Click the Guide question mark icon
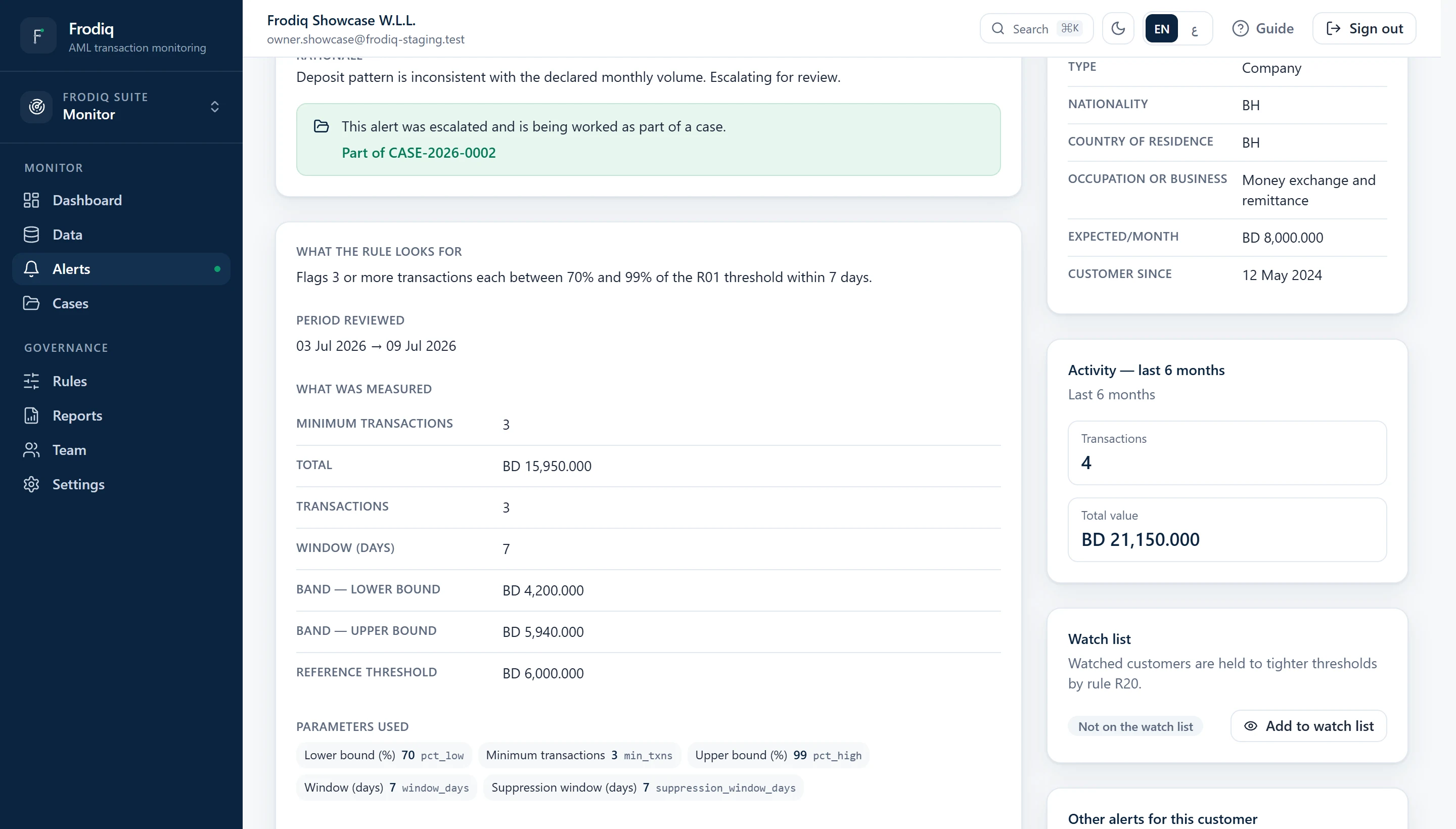1456x829 pixels. 1240,28
